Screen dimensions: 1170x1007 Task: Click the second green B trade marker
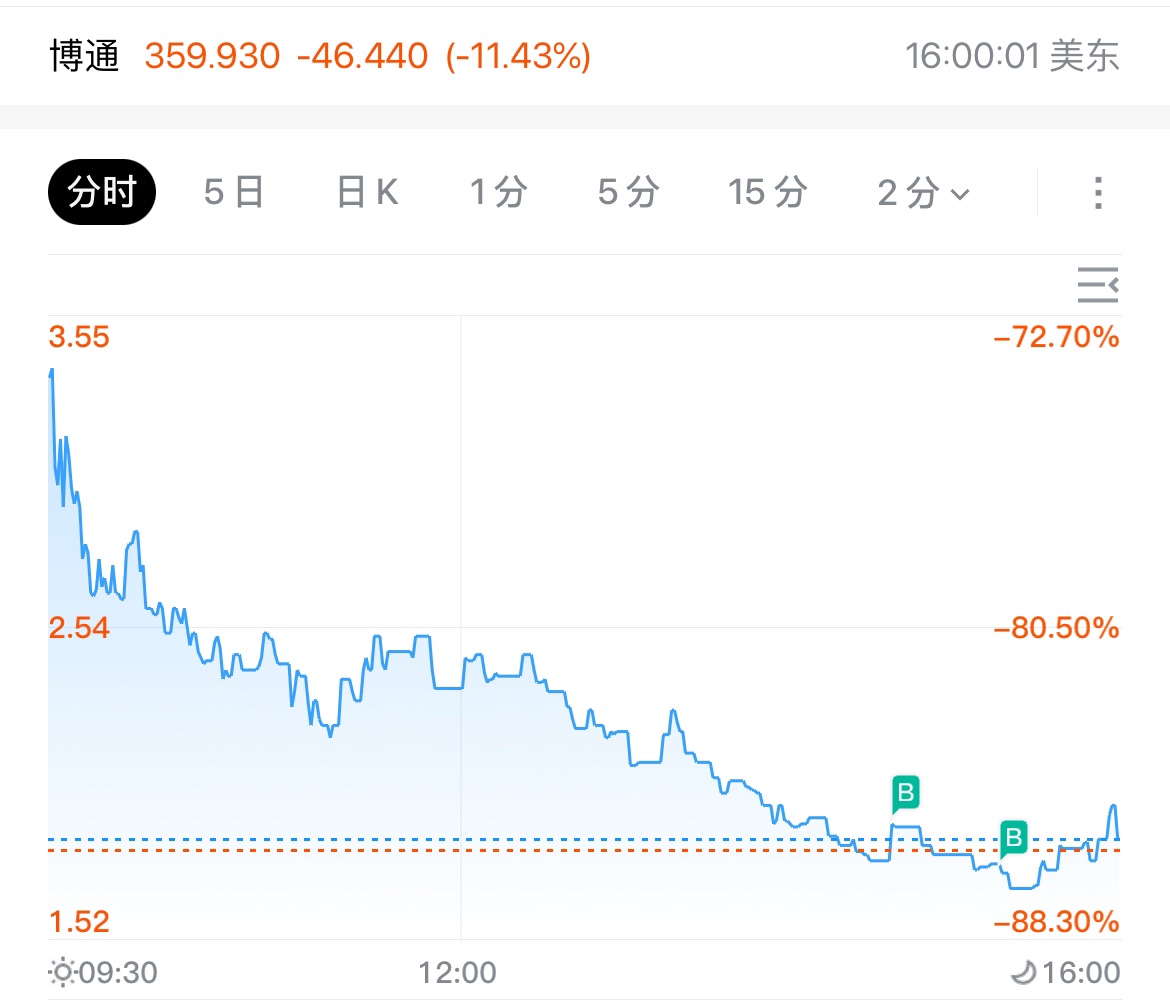point(1014,837)
